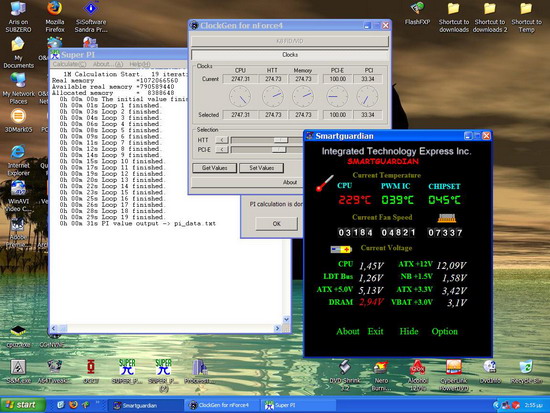The height and width of the screenshot is (413, 550).
Task: Launch the DVD Shrink 3.2 desktop icon
Action: [345, 375]
